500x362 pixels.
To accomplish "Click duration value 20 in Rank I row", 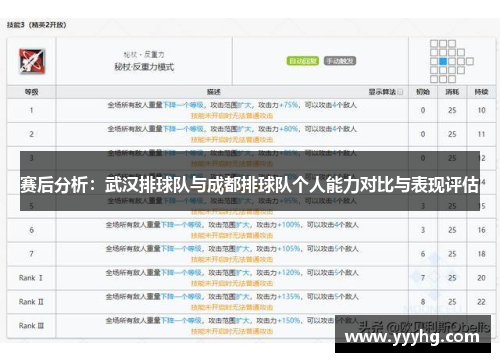I will pos(481,278).
